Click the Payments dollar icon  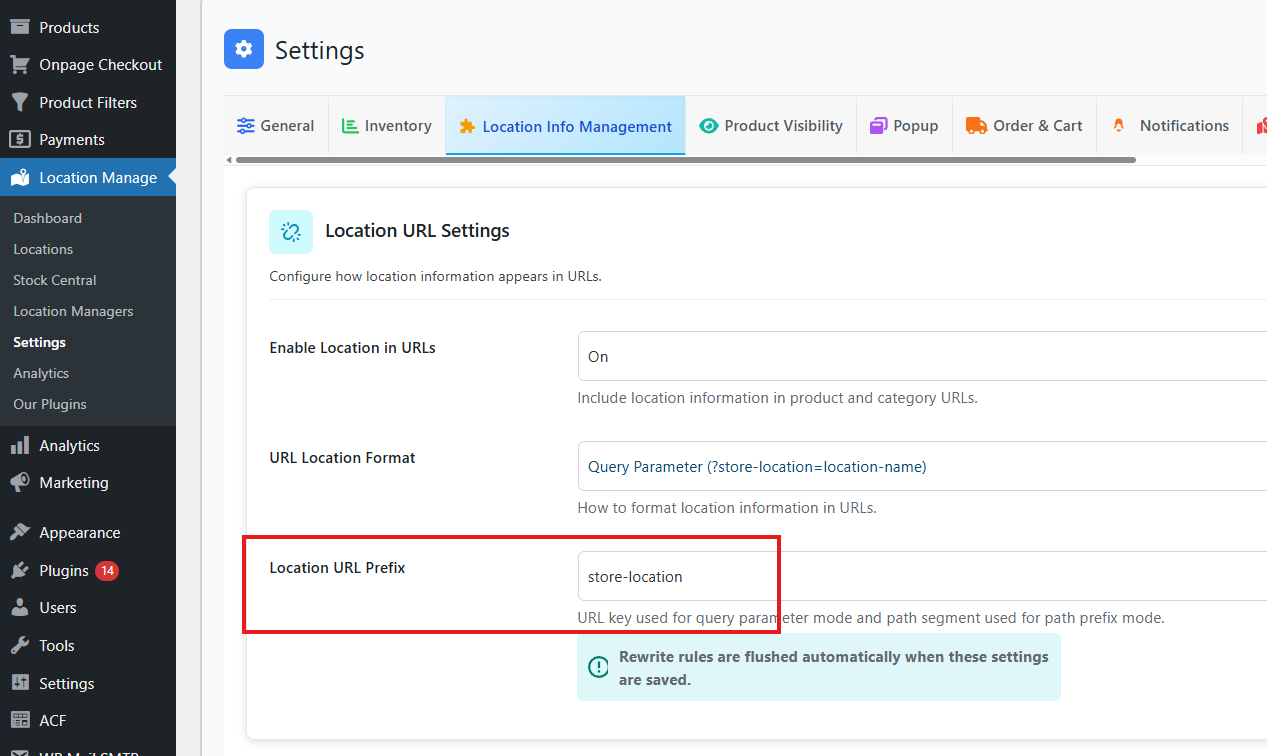click(20, 139)
